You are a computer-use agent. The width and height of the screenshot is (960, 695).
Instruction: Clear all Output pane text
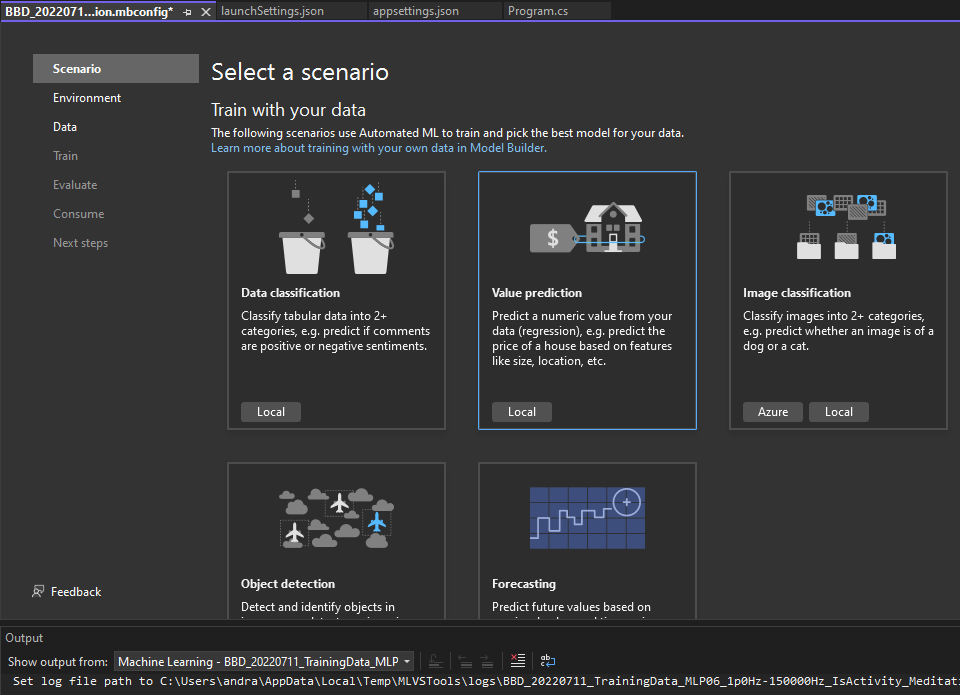[518, 661]
